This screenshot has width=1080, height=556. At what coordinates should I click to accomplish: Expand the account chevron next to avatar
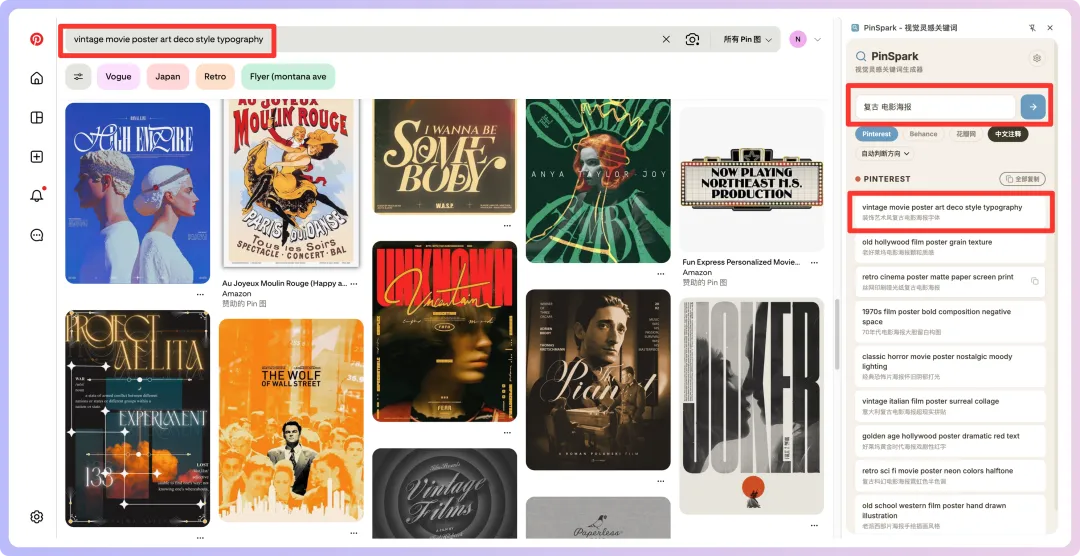(x=818, y=39)
